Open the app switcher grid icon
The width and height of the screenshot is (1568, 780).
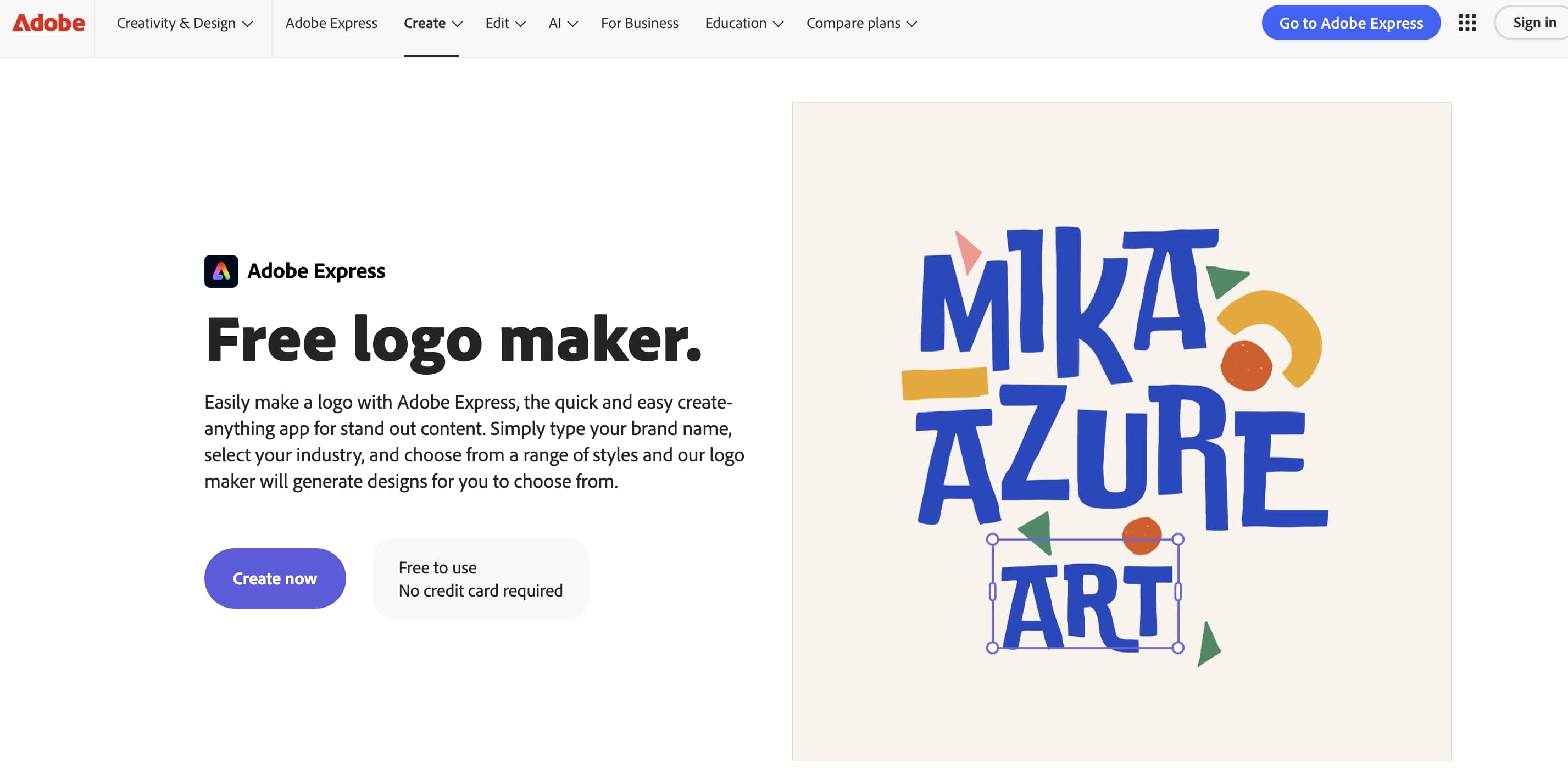coord(1466,23)
